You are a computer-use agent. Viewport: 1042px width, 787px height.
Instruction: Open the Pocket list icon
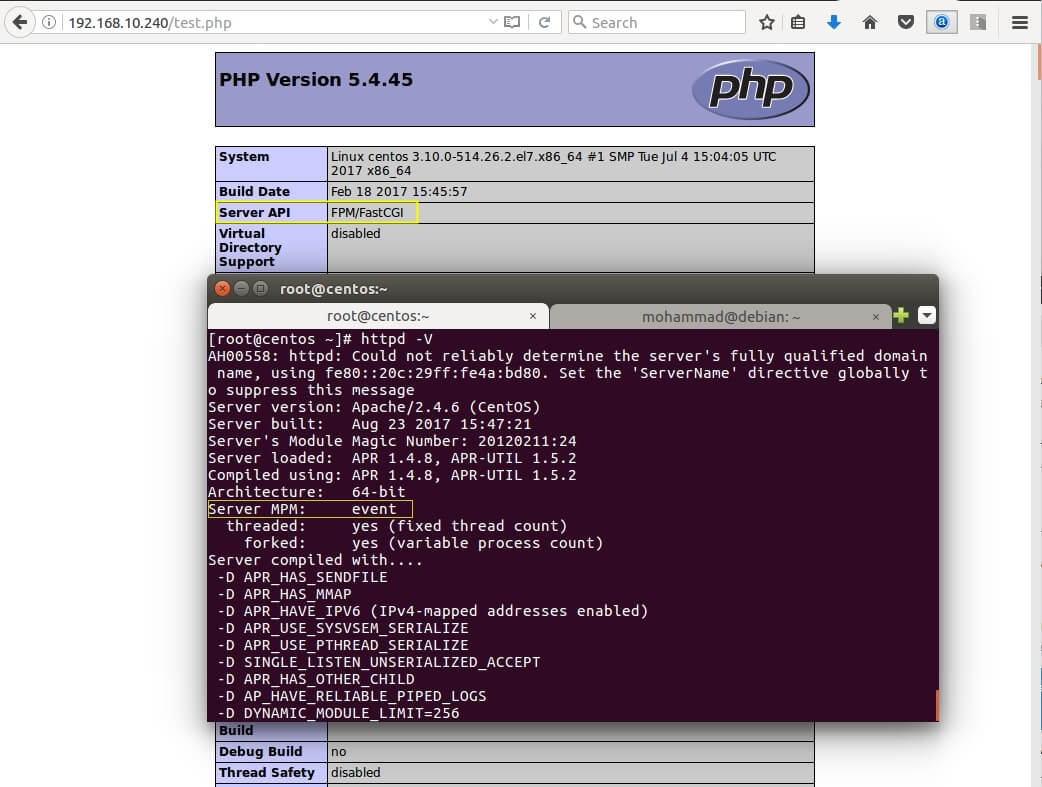coord(905,22)
